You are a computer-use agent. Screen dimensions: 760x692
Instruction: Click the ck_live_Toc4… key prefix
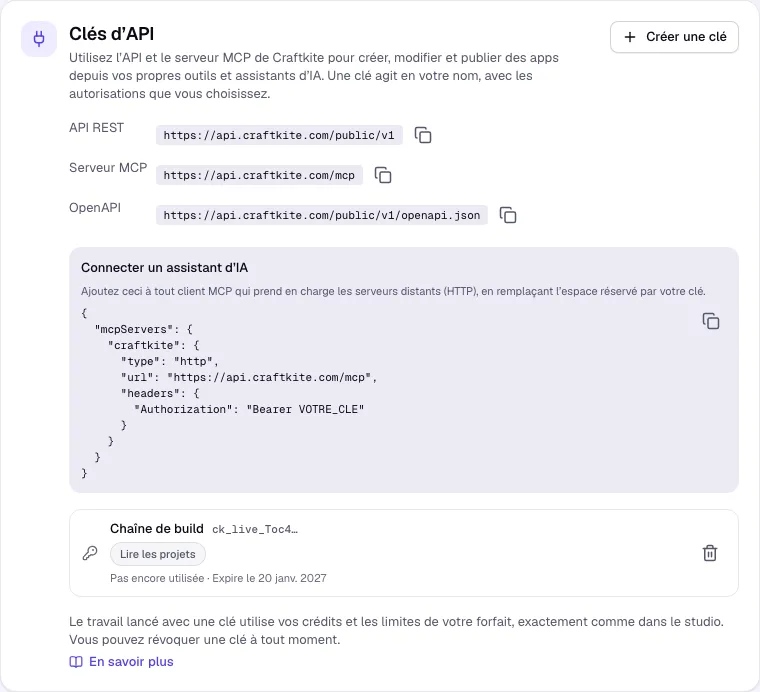pos(255,529)
